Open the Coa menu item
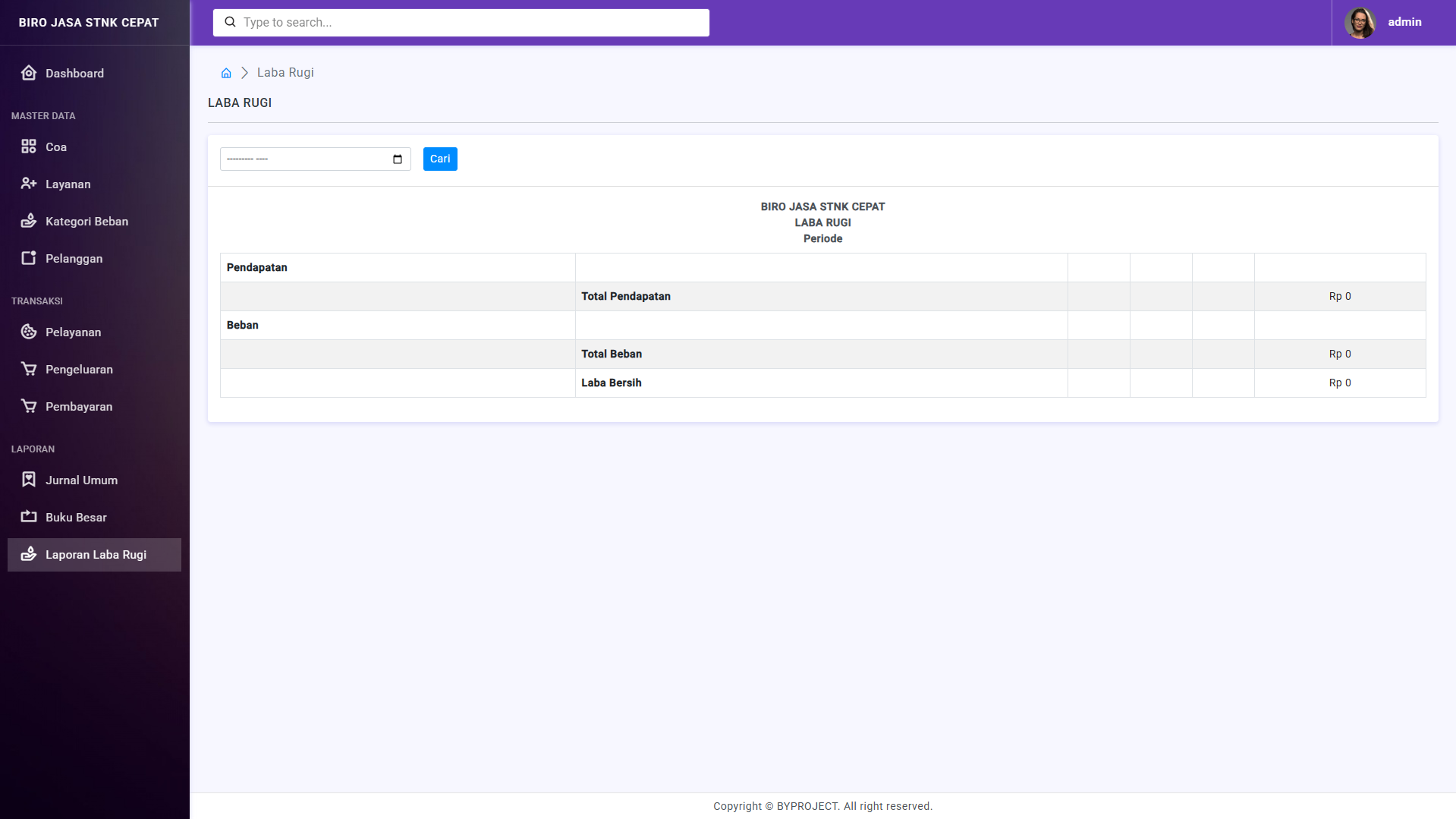This screenshot has height=819, width=1456. (x=94, y=146)
